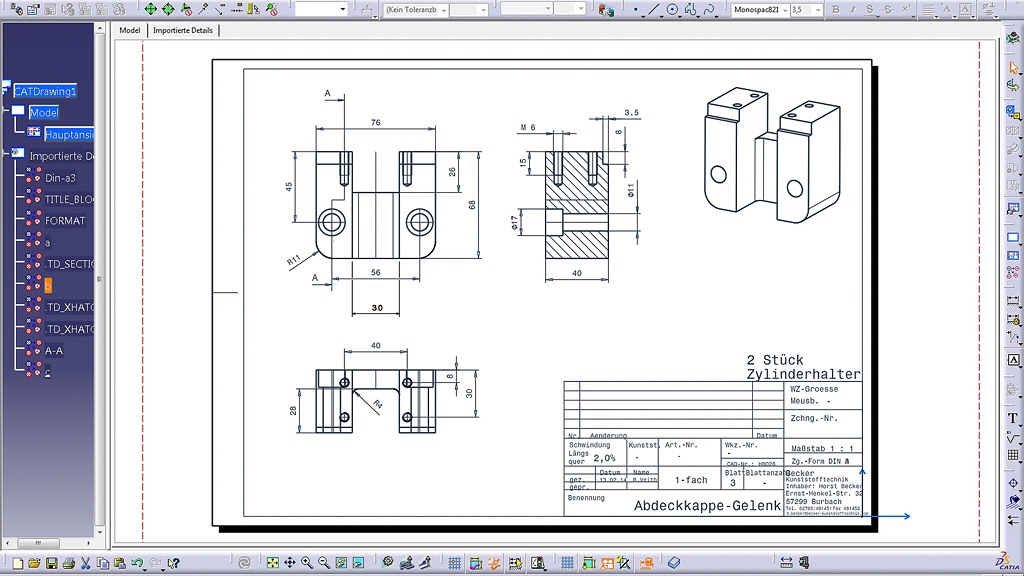This screenshot has height=576, width=1024.
Task: Open the font size 3,5 dropdown
Action: coord(817,10)
